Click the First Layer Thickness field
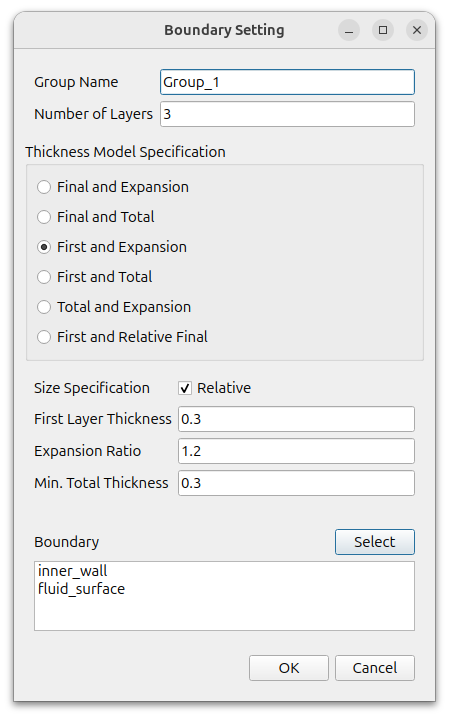This screenshot has height=718, width=449. click(296, 419)
